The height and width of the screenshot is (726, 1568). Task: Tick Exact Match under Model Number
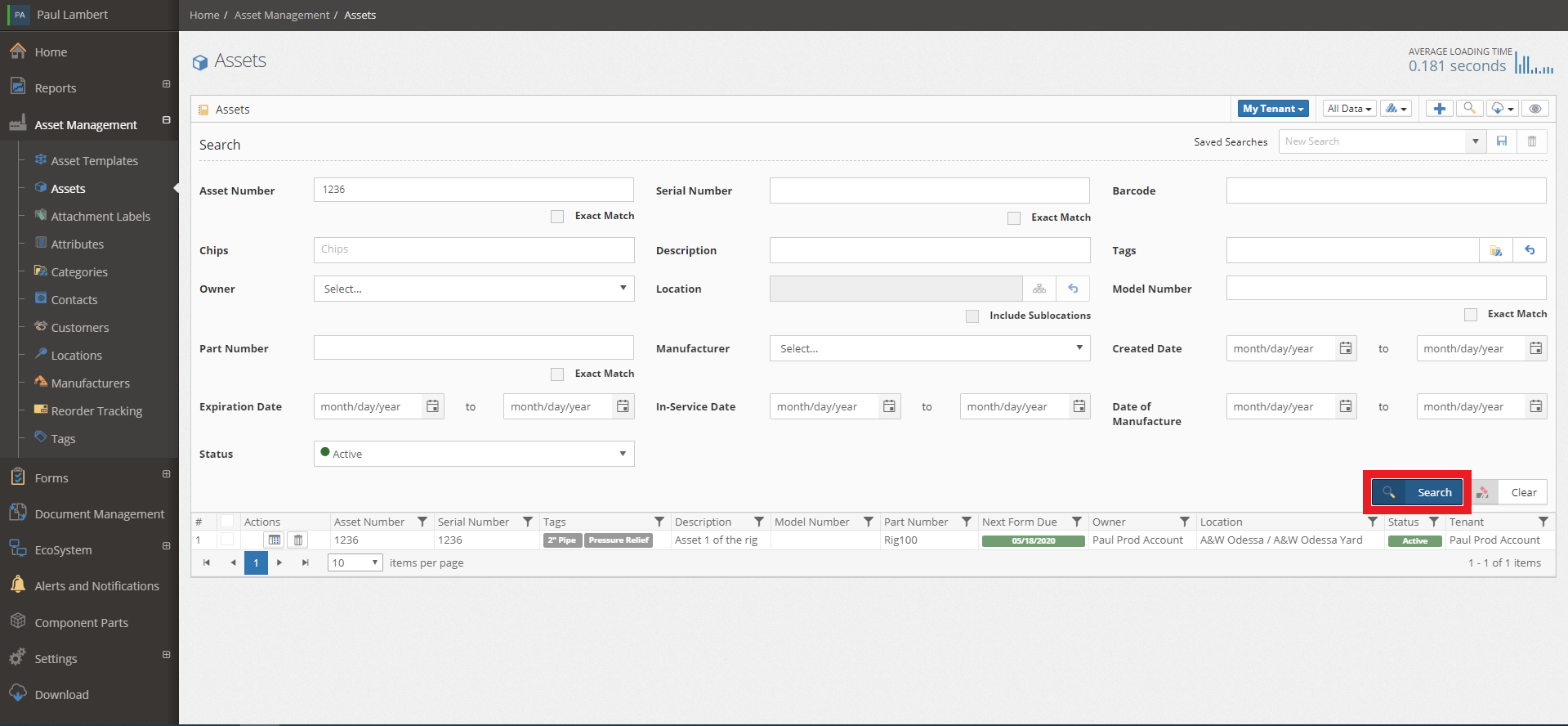point(1471,315)
